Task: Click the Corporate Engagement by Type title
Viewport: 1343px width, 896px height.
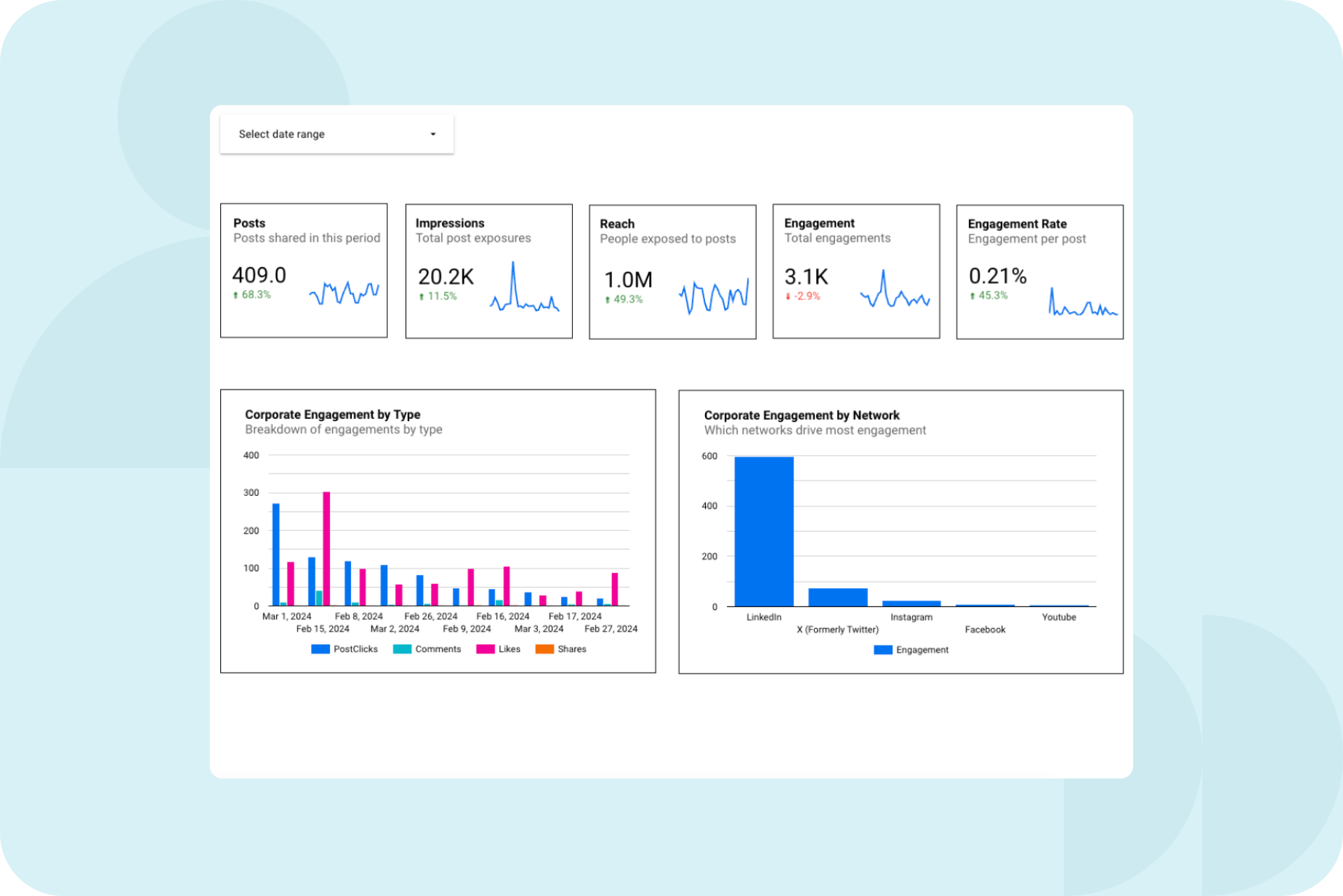Action: pos(332,414)
